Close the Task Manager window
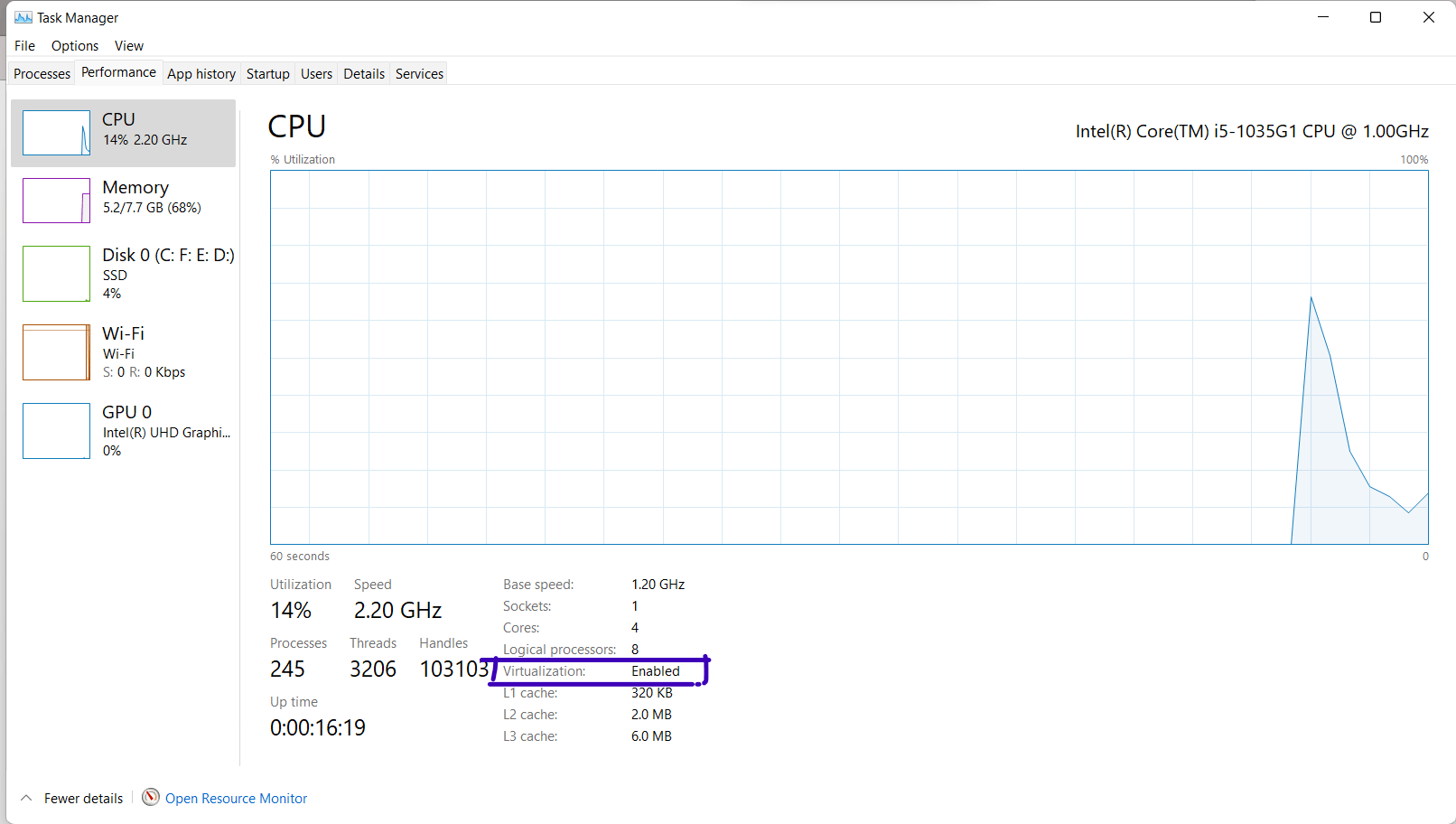Viewport: 1456px width, 824px height. coord(1429,17)
